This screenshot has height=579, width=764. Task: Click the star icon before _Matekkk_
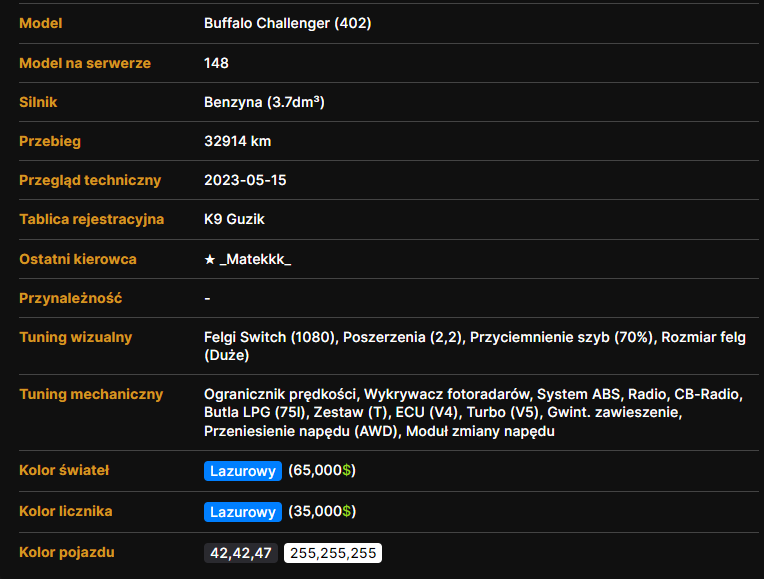(x=210, y=259)
